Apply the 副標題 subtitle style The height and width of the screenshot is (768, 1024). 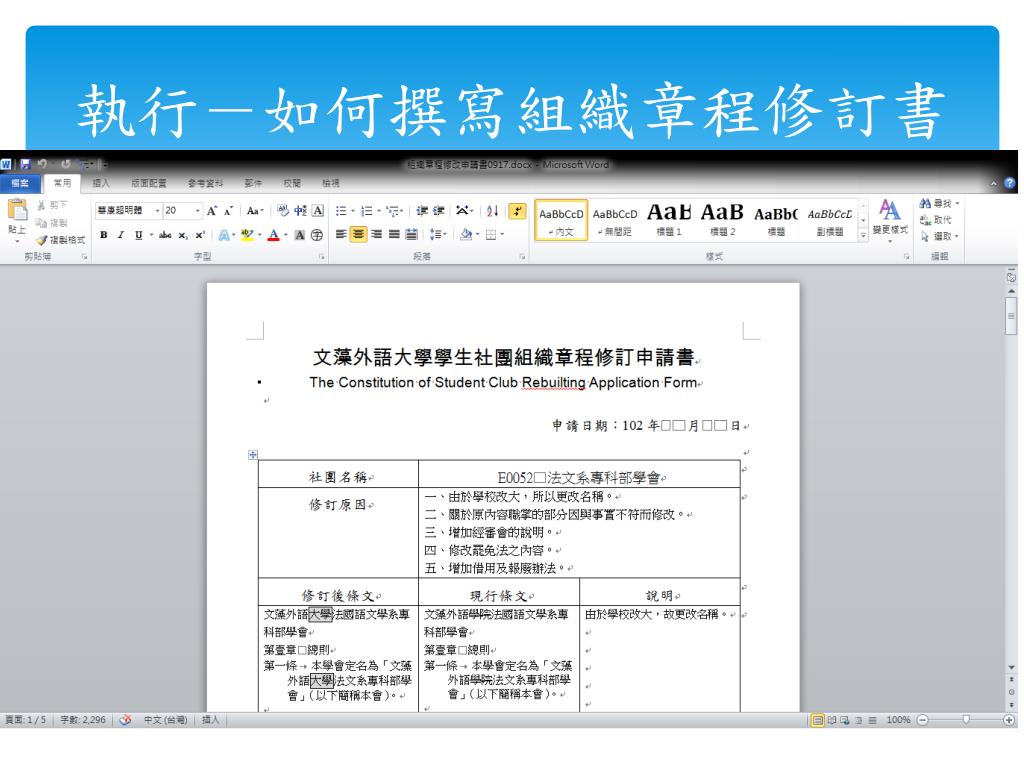click(x=830, y=221)
